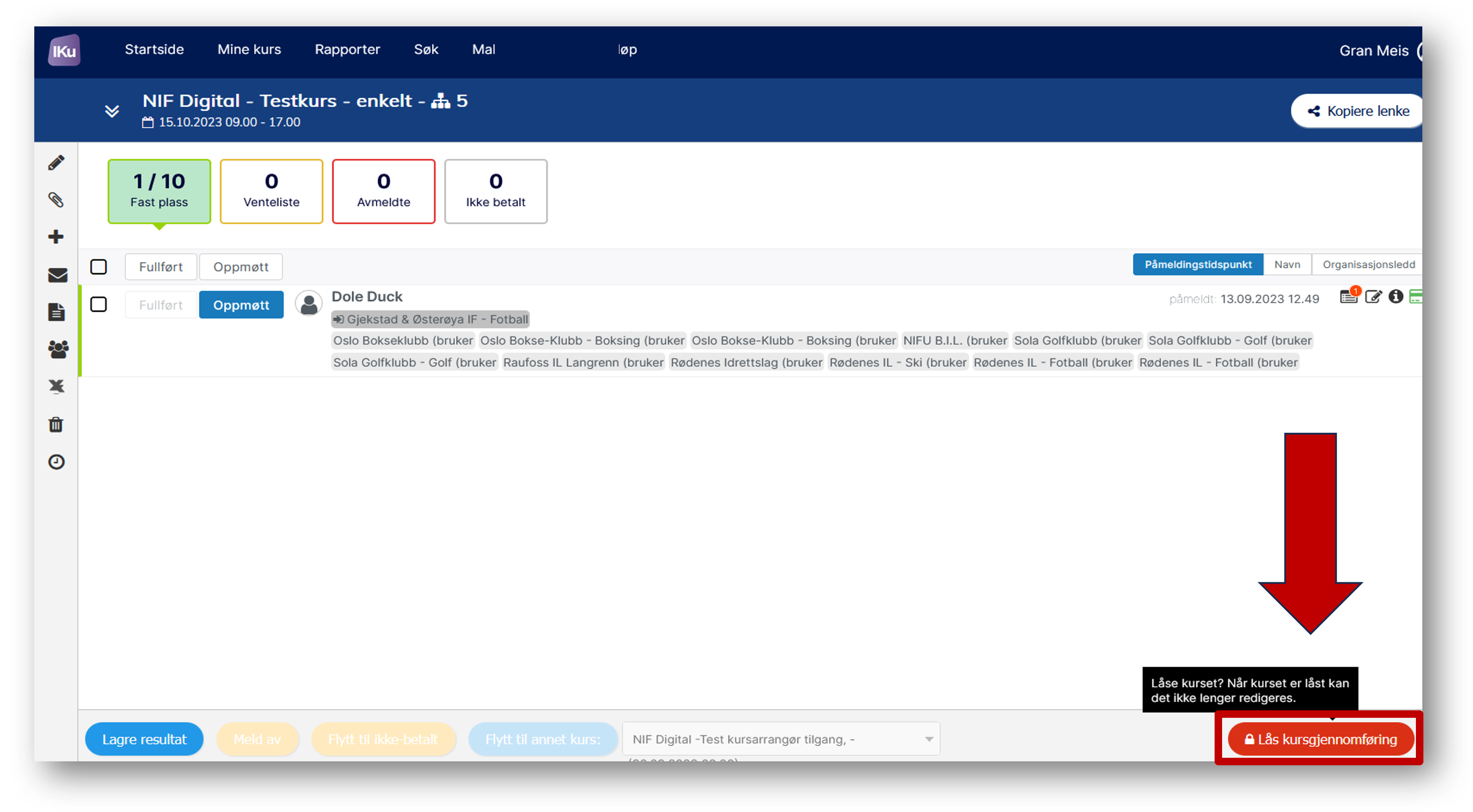Click NIFU B.I.L. (bruker tag
Viewport: 1473px width, 812px height.
point(955,341)
